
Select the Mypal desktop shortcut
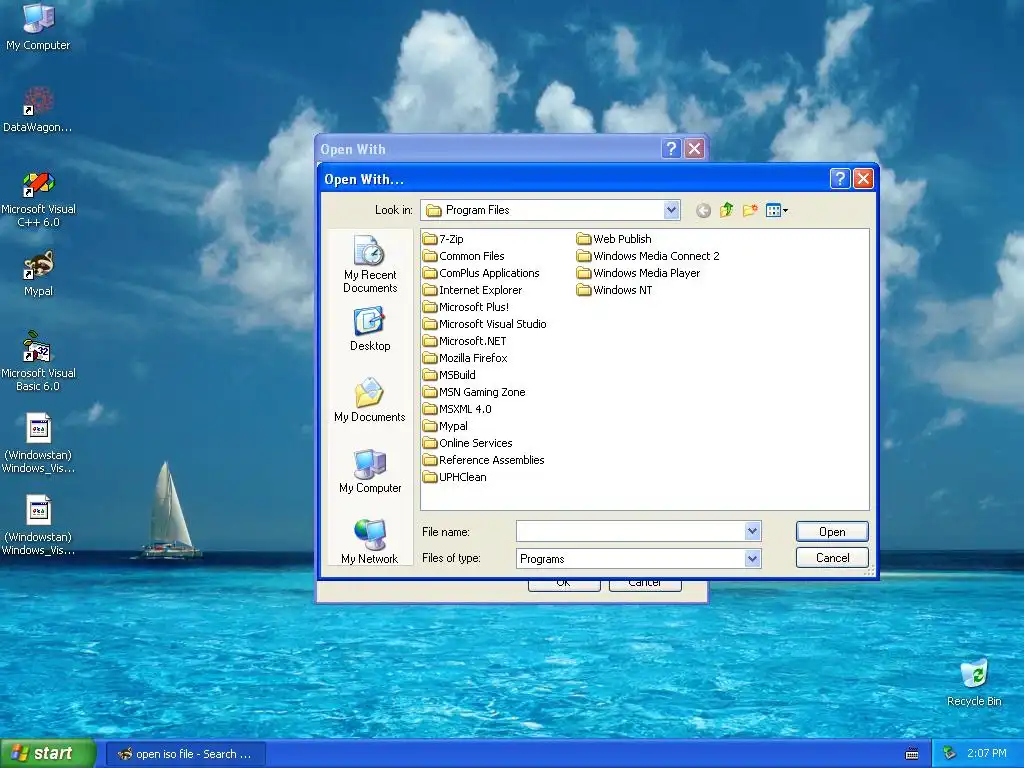click(x=38, y=274)
